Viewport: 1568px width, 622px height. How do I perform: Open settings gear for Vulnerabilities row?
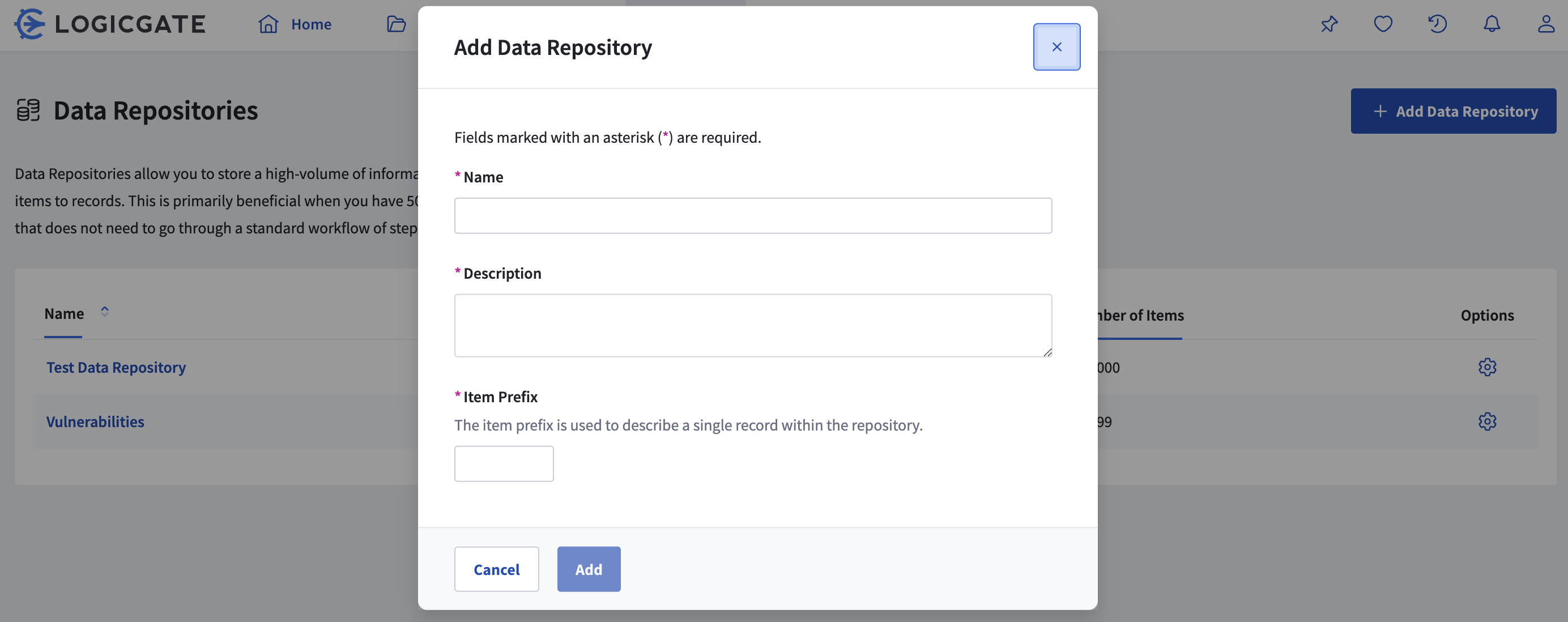click(x=1488, y=421)
